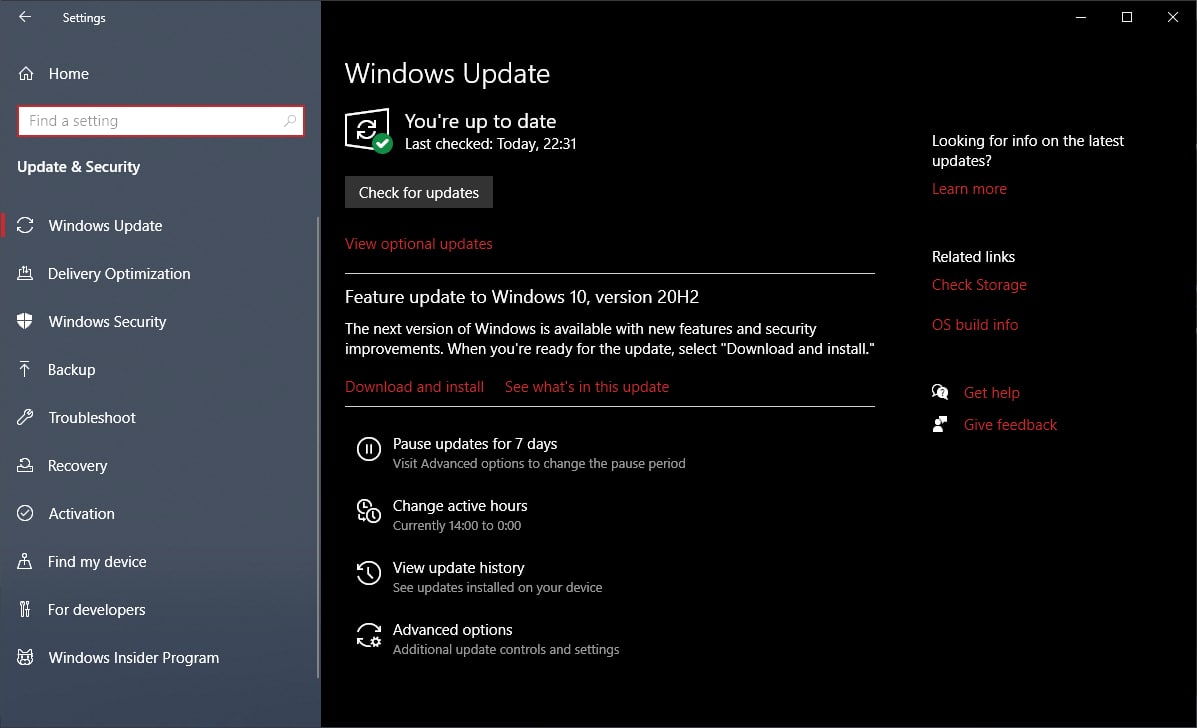Click the Windows Insider Program cat icon
Screen dimensions: 1197x728
coord(25,657)
